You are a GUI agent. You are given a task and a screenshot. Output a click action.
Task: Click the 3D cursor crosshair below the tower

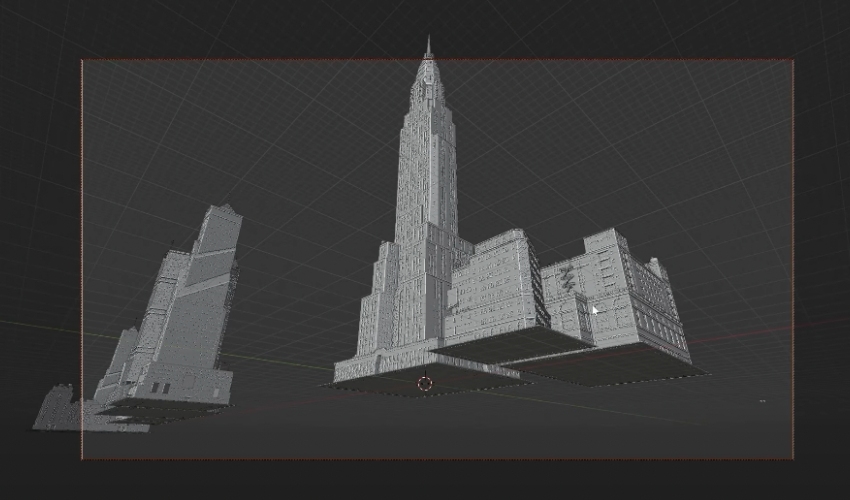(425, 384)
